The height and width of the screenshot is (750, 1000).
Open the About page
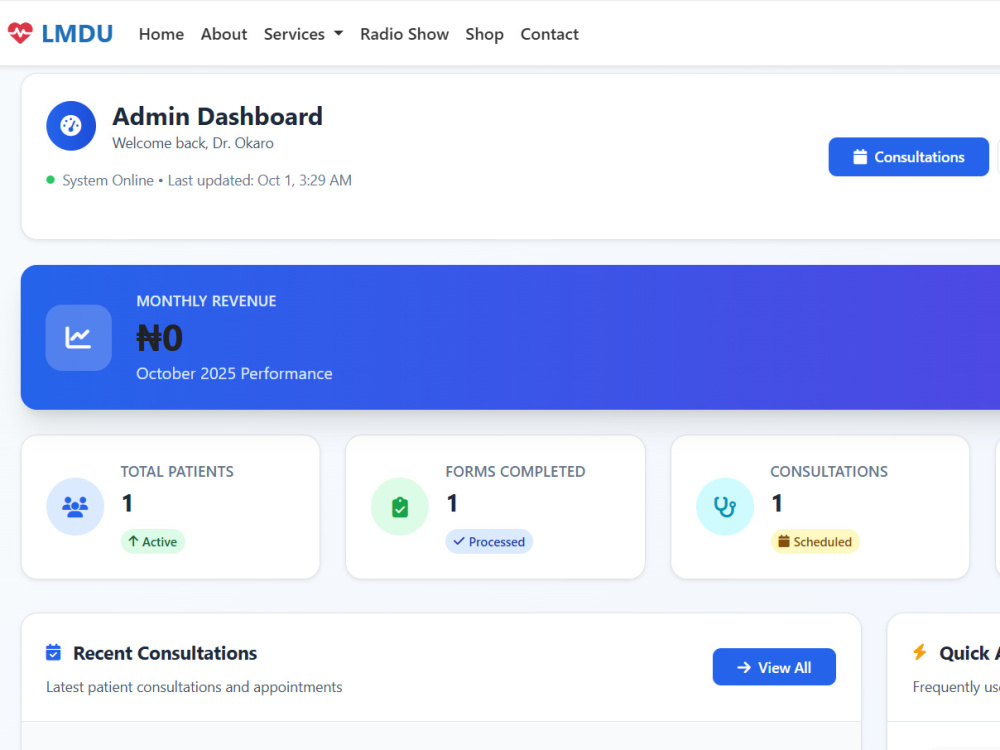pyautogui.click(x=224, y=34)
